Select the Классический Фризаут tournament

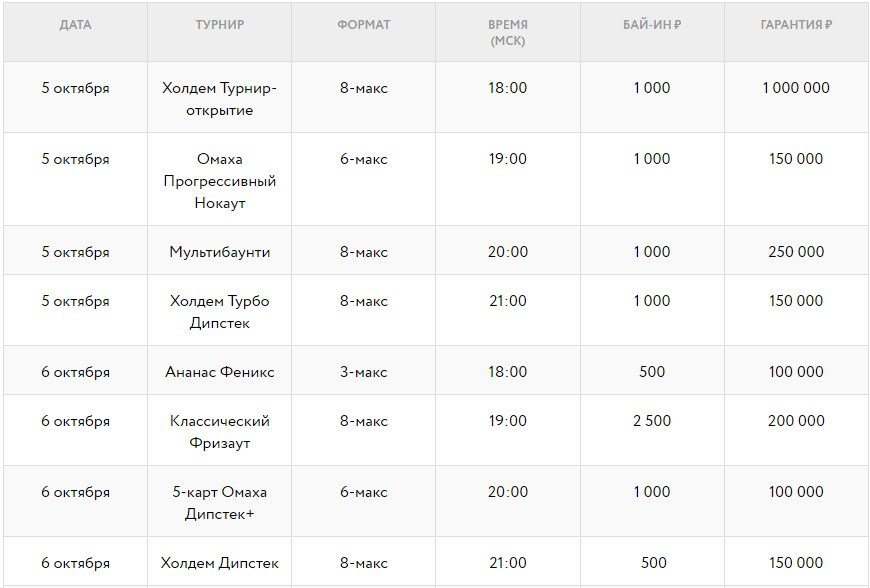coord(219,432)
